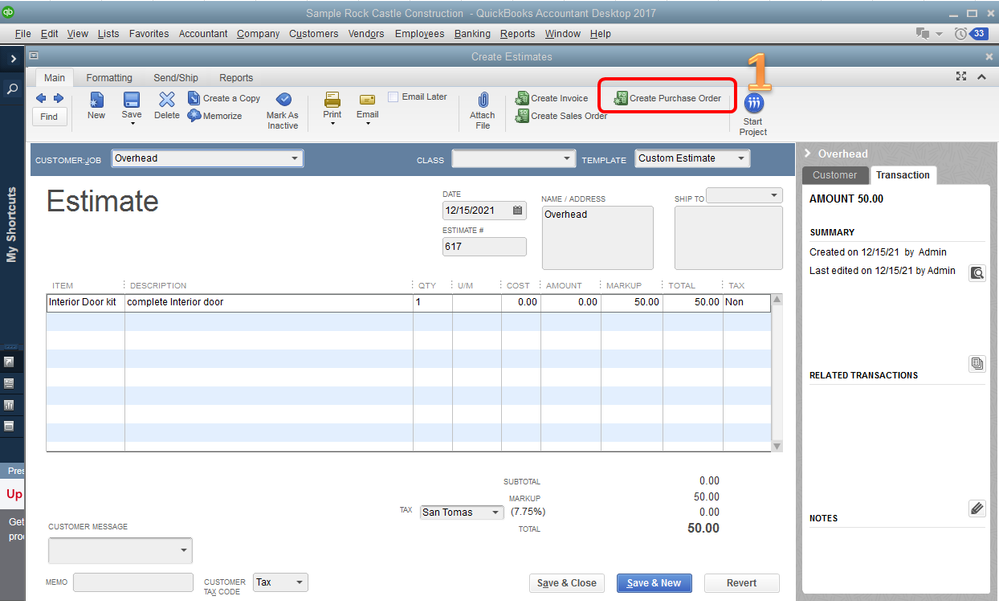
Task: Collapse the ribbon with the up chevron
Action: [x=982, y=76]
